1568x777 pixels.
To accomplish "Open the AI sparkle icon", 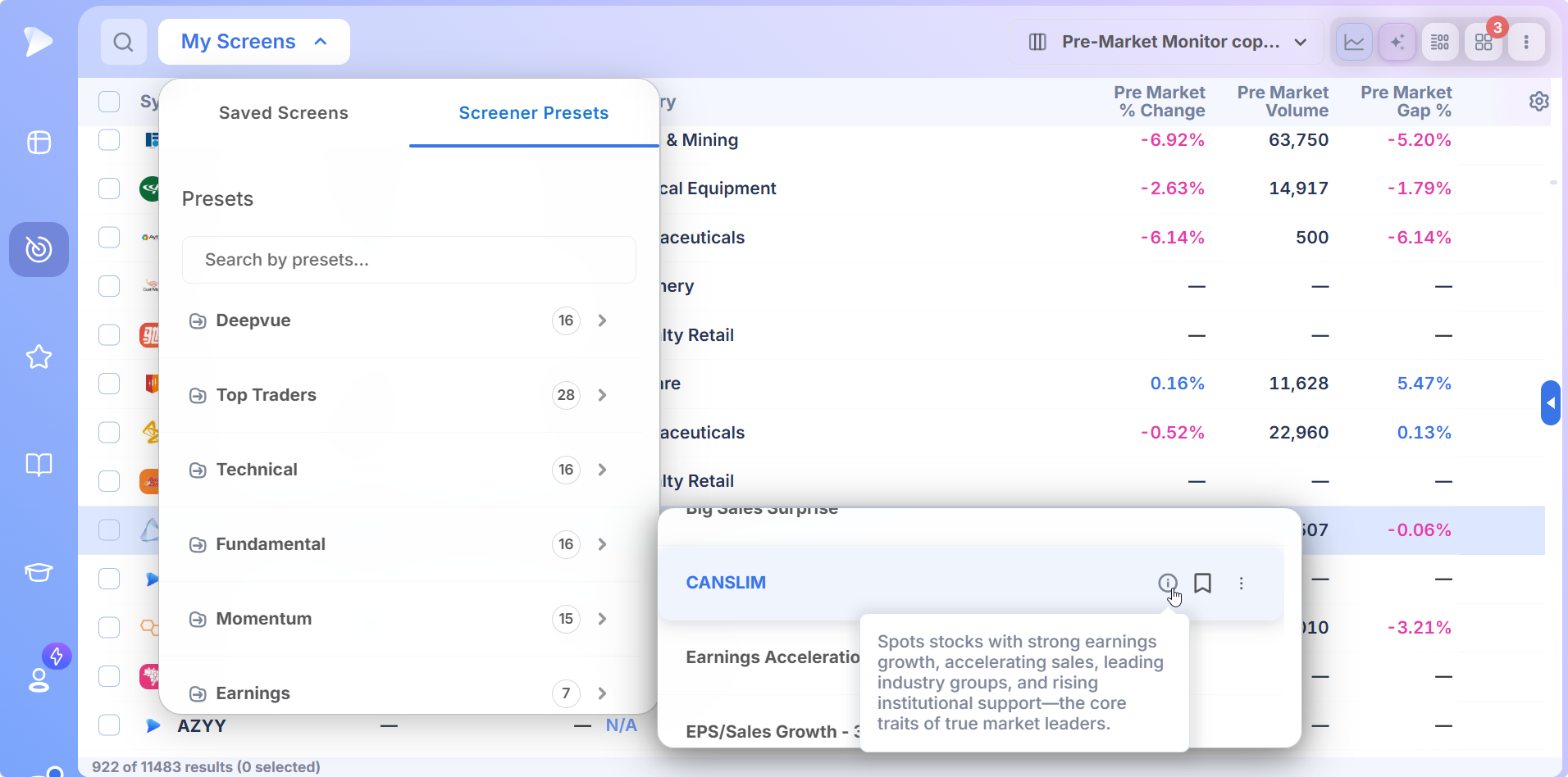I will click(x=1397, y=42).
